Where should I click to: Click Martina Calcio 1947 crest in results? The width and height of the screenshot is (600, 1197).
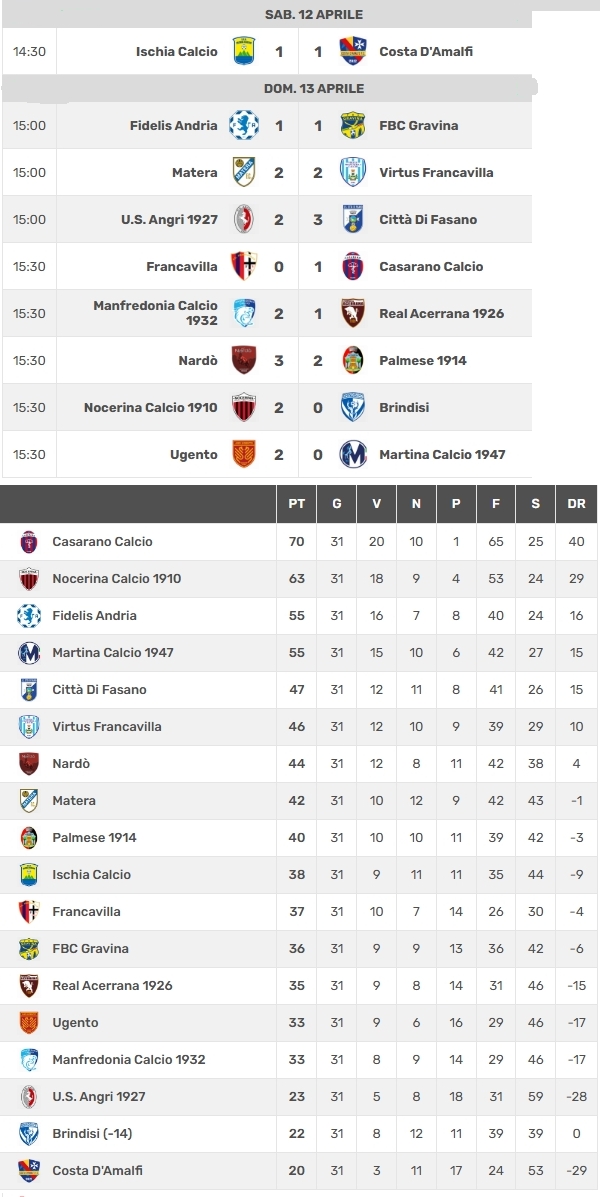[353, 454]
